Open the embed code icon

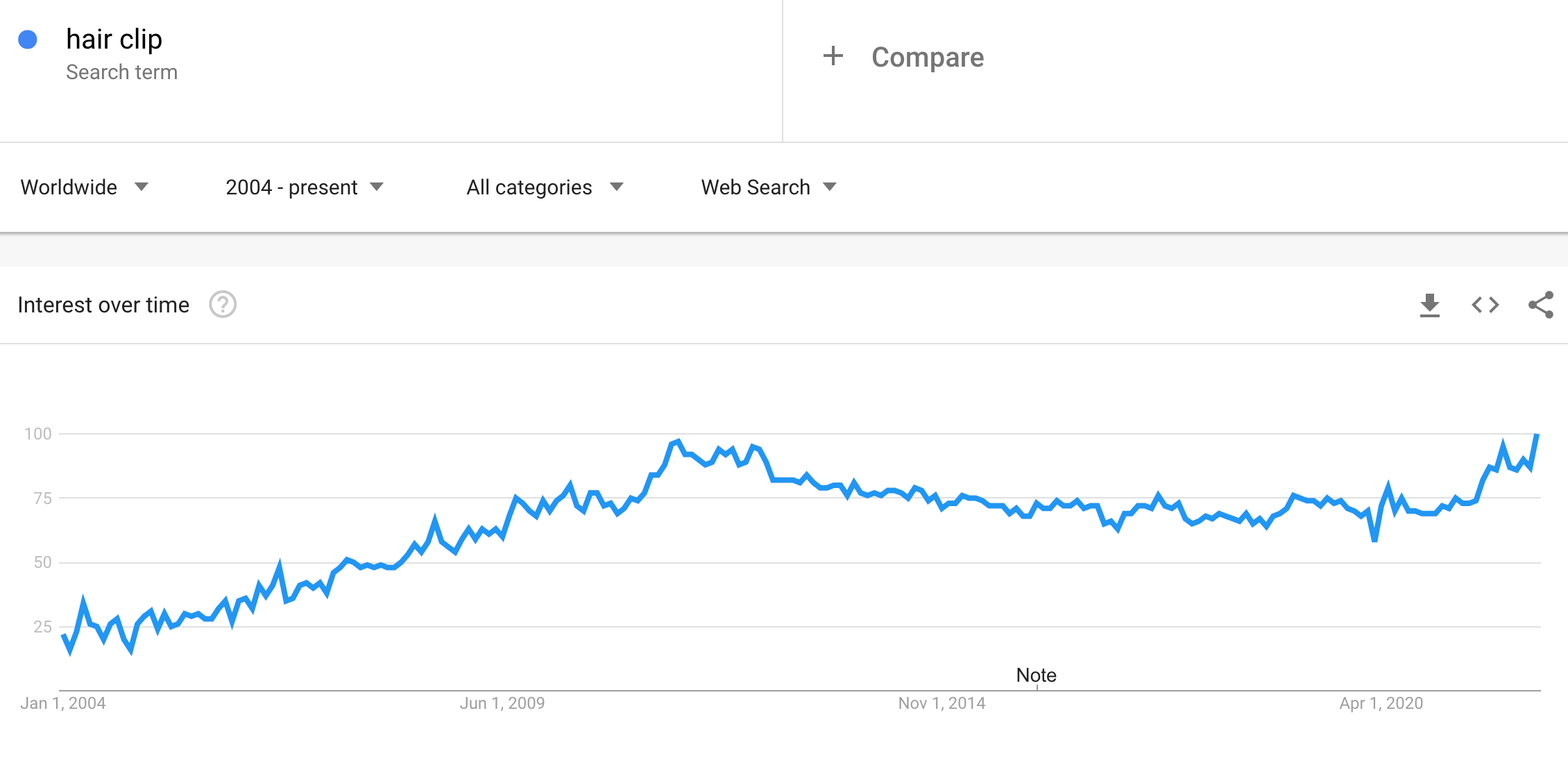point(1485,305)
